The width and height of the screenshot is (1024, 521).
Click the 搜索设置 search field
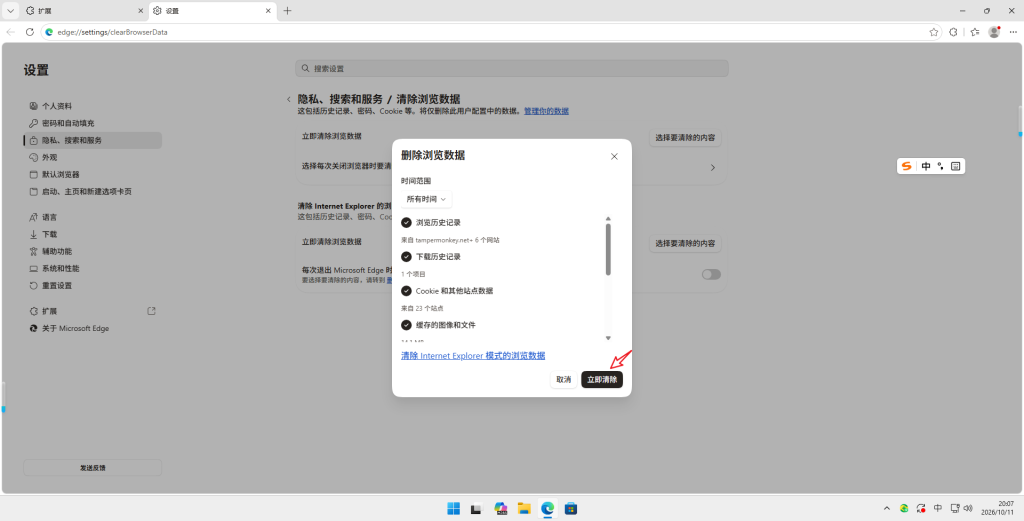(512, 68)
